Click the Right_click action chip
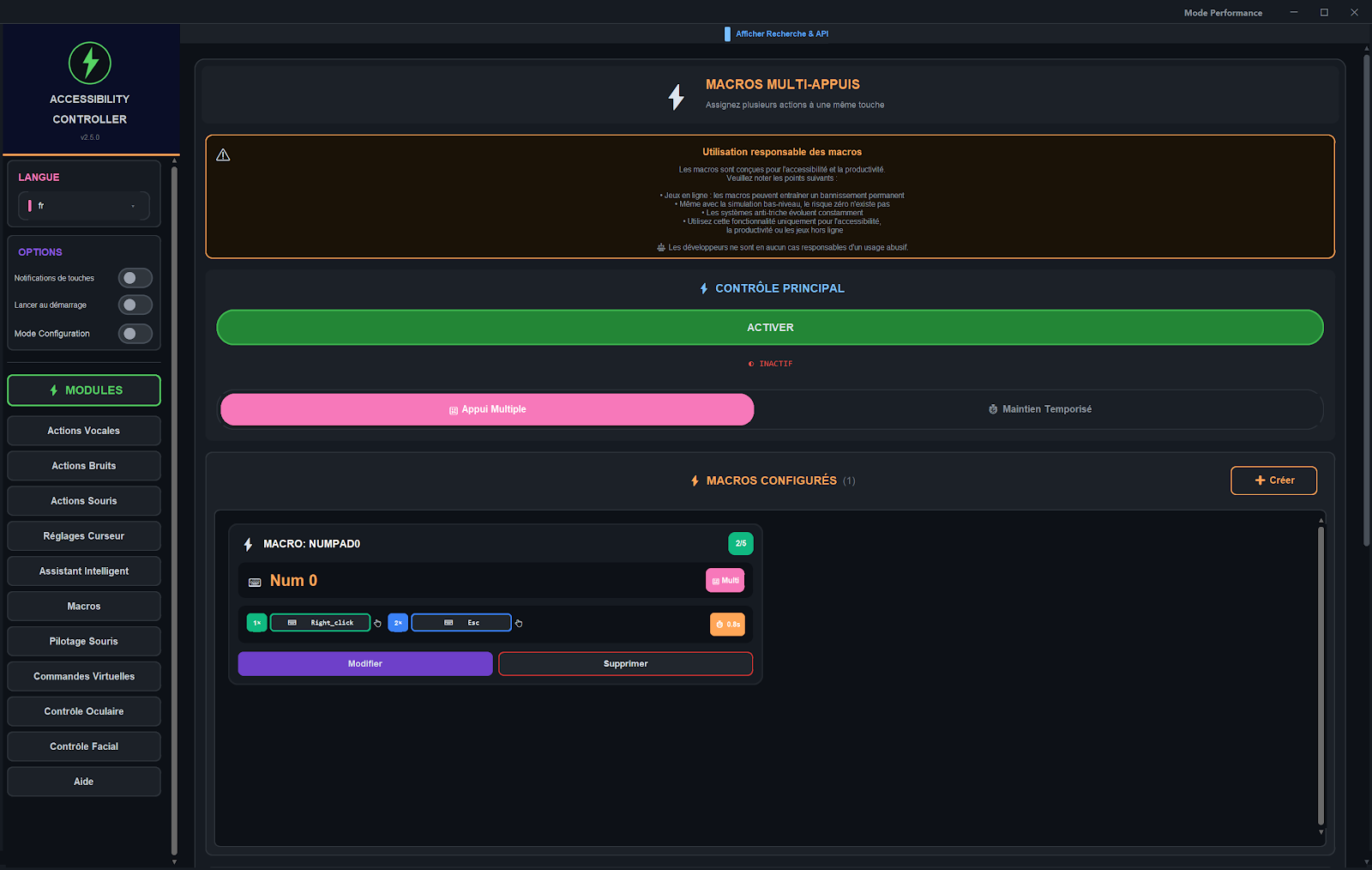The width and height of the screenshot is (1372, 870). pos(321,623)
